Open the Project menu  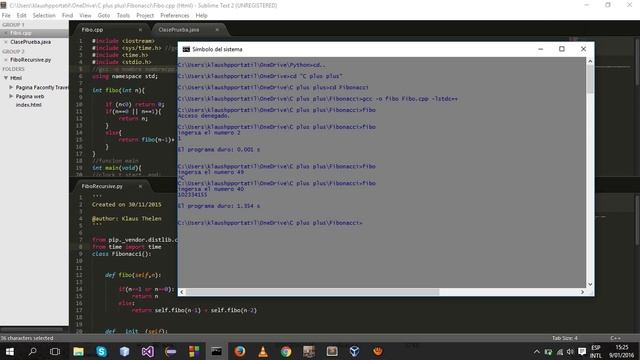pos(145,16)
